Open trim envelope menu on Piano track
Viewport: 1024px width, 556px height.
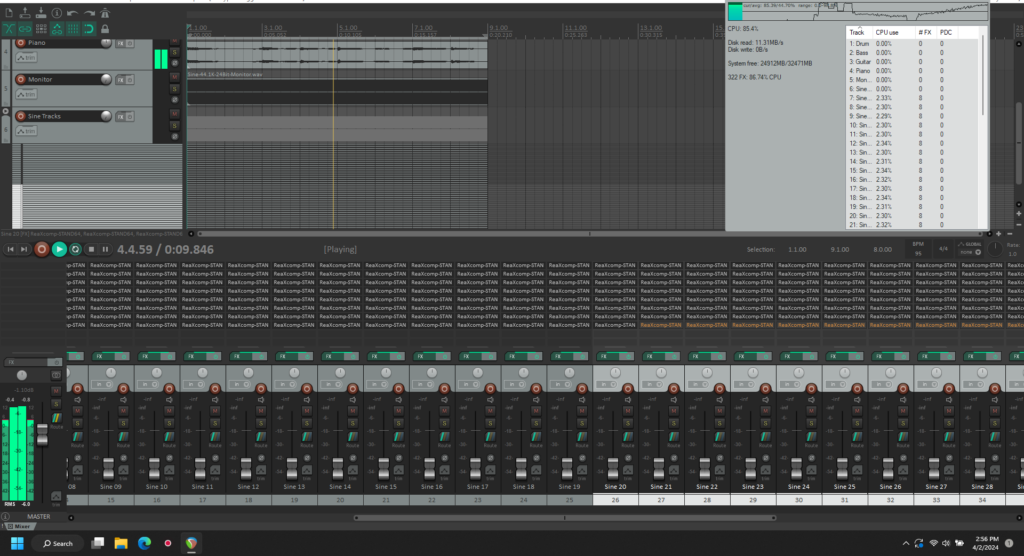click(x=26, y=57)
